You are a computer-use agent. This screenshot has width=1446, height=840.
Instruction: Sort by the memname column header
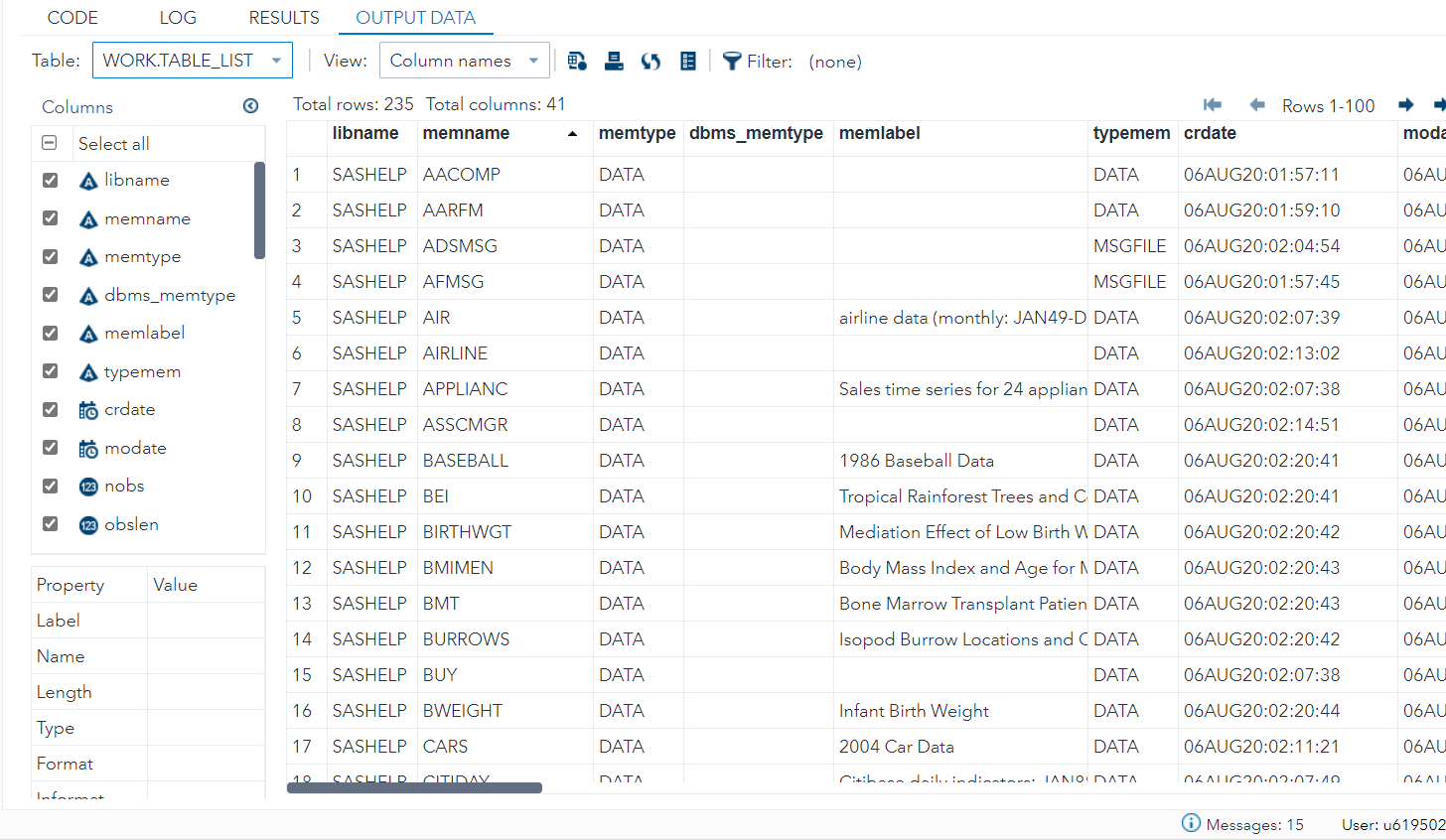[467, 133]
